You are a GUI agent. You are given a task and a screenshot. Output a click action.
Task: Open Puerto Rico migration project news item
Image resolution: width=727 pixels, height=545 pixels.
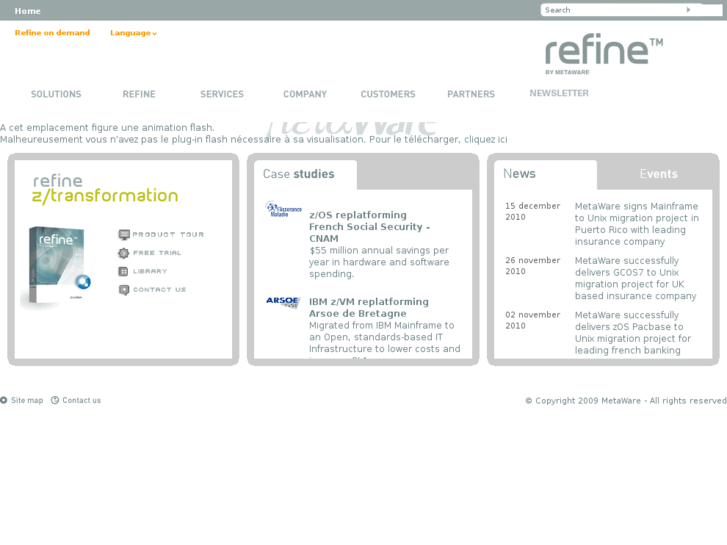pyautogui.click(x=637, y=224)
